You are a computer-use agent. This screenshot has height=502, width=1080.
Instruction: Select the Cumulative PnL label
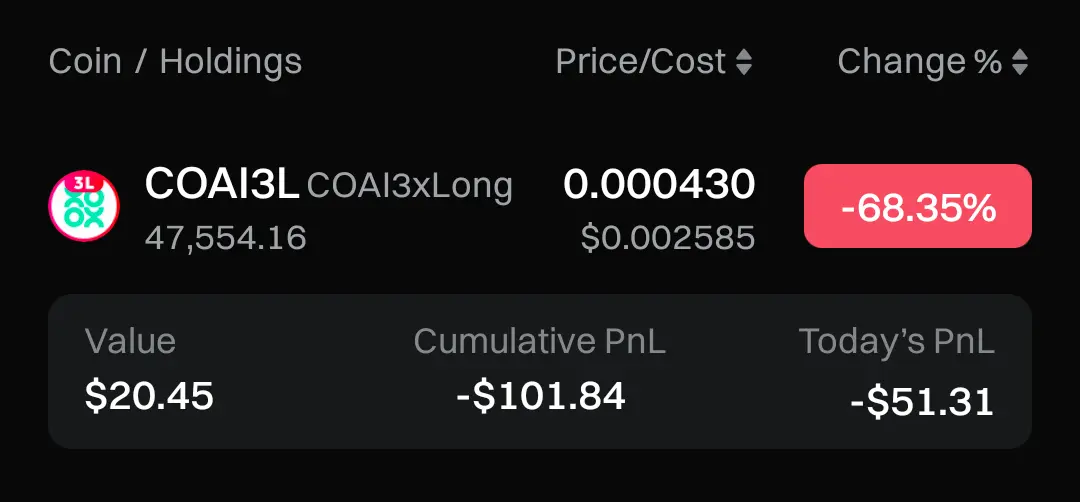click(539, 341)
